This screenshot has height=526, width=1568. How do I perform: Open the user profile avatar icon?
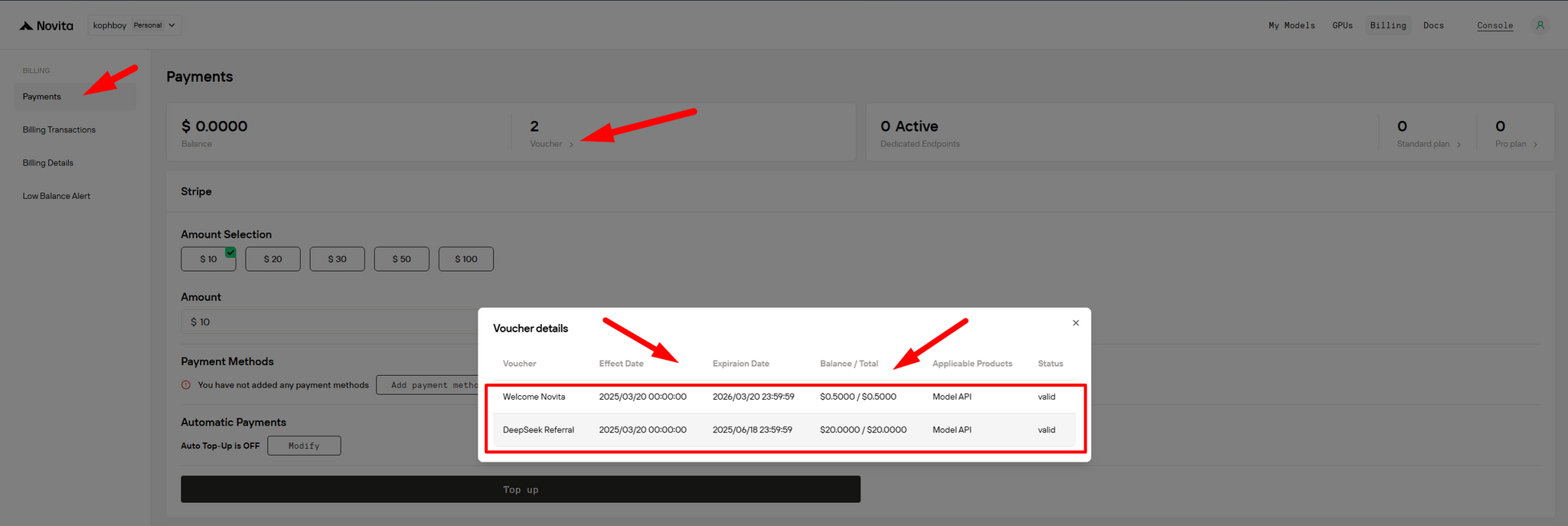pyautogui.click(x=1540, y=25)
